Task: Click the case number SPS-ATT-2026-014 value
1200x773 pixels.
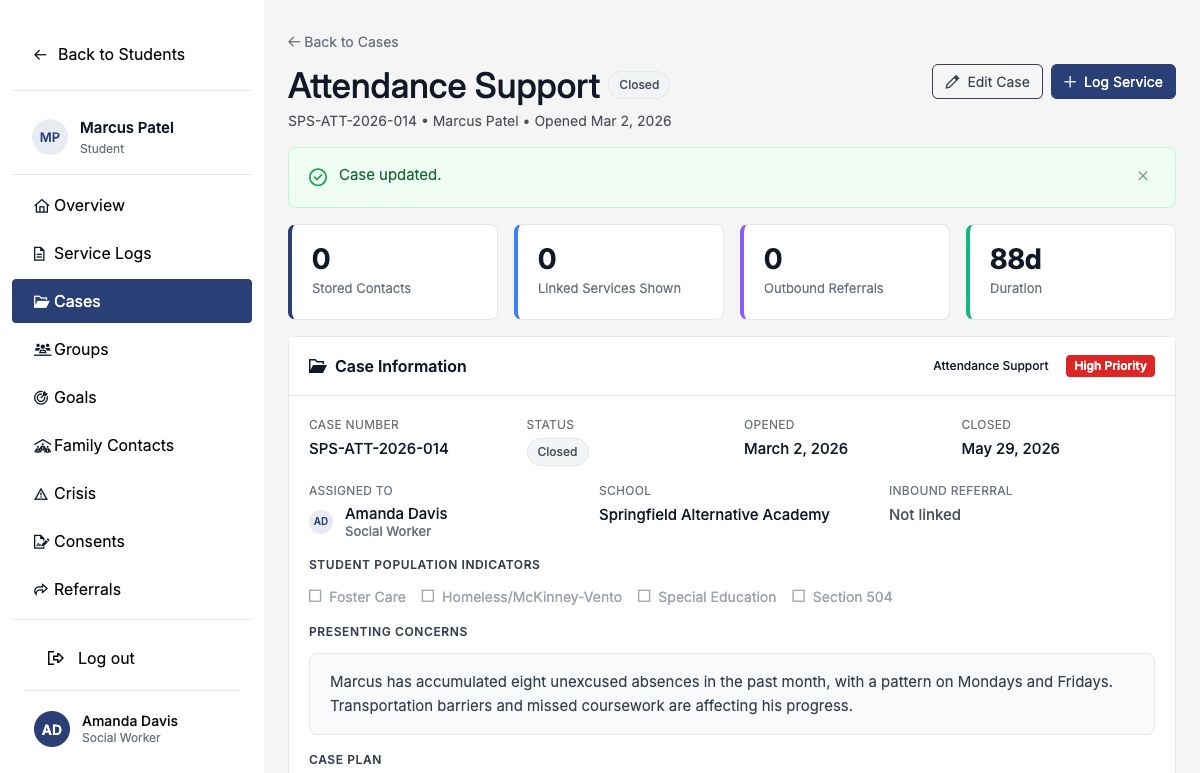Action: [x=379, y=449]
